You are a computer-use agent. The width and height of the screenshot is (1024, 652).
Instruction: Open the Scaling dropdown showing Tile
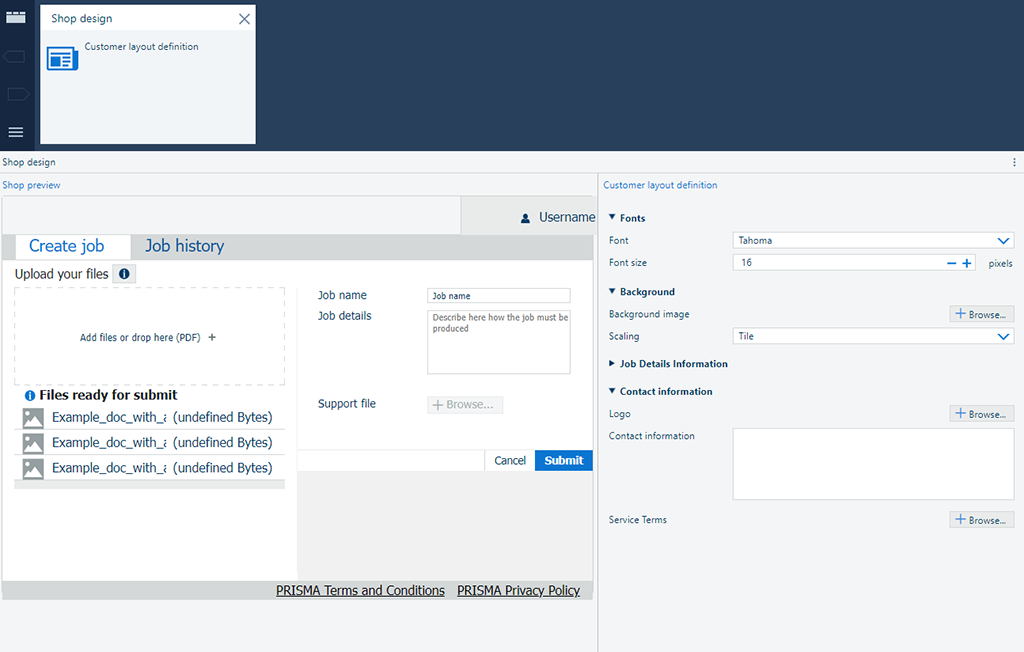(x=873, y=336)
